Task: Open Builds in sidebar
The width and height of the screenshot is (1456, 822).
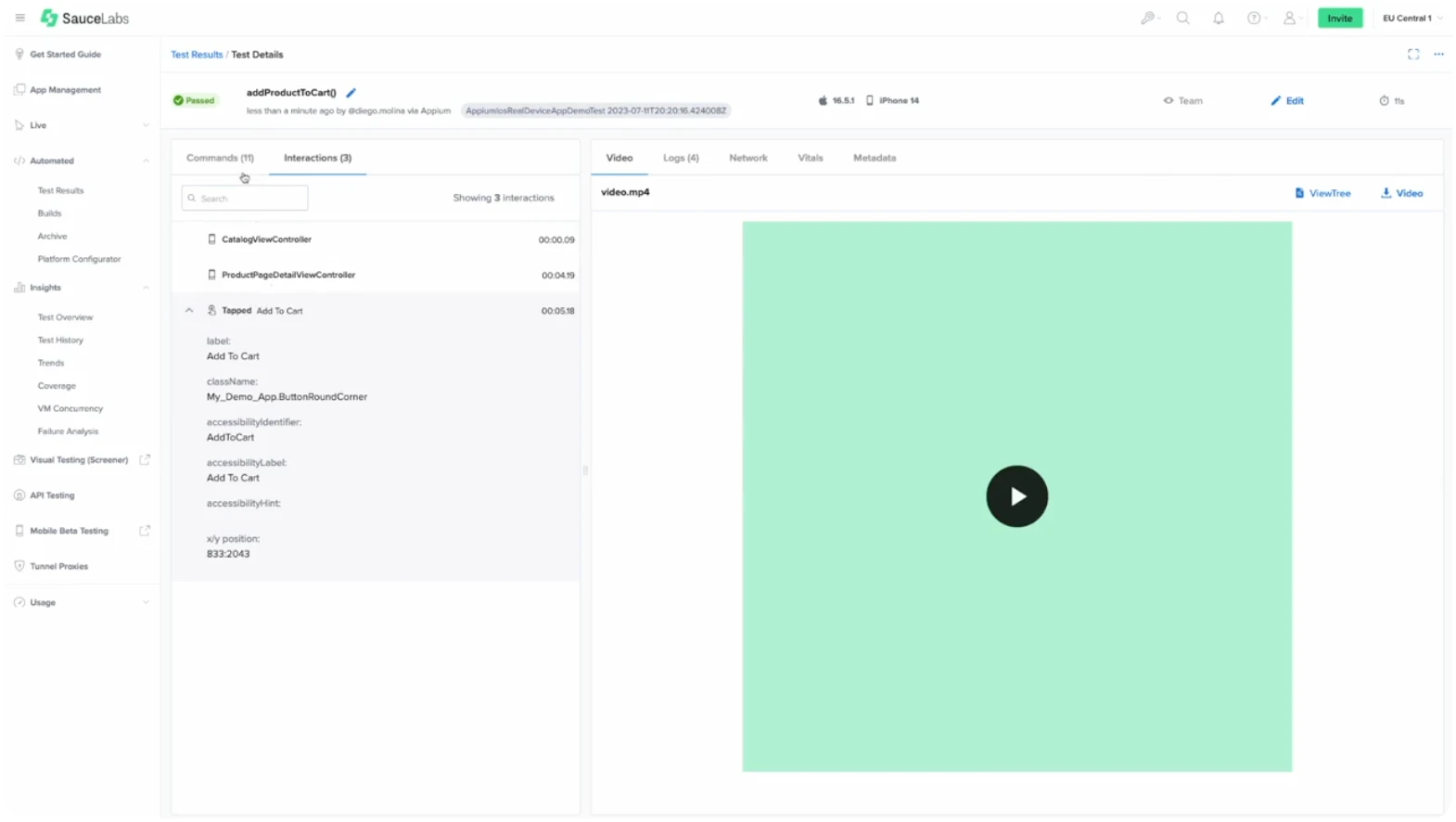Action: [x=49, y=213]
